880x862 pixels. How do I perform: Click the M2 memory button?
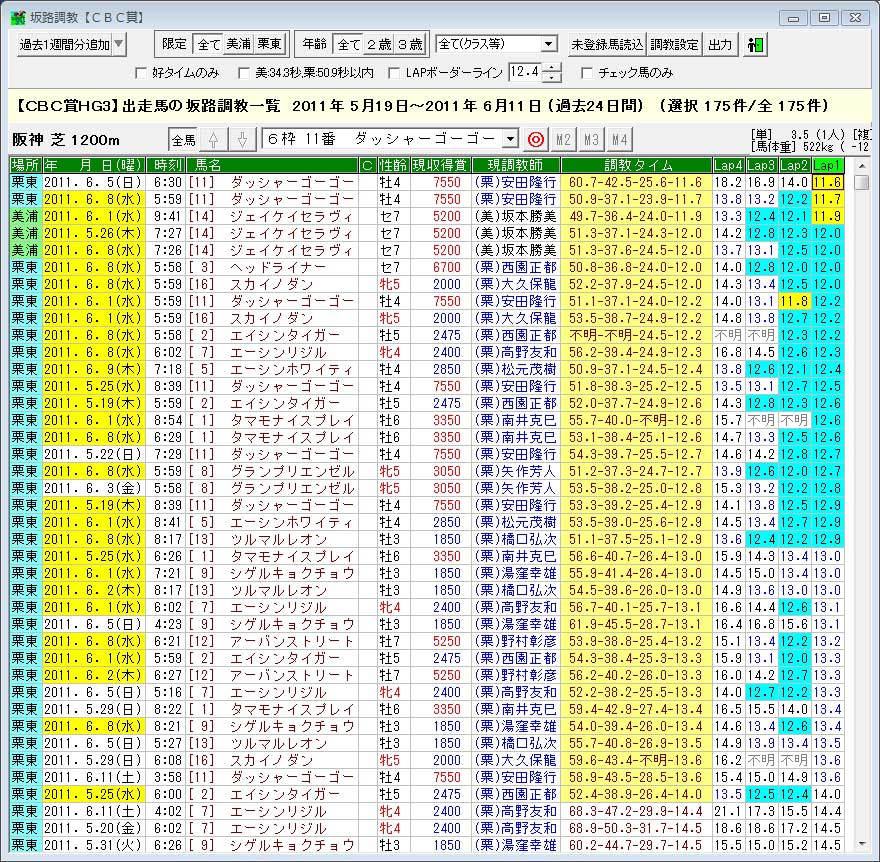point(564,139)
